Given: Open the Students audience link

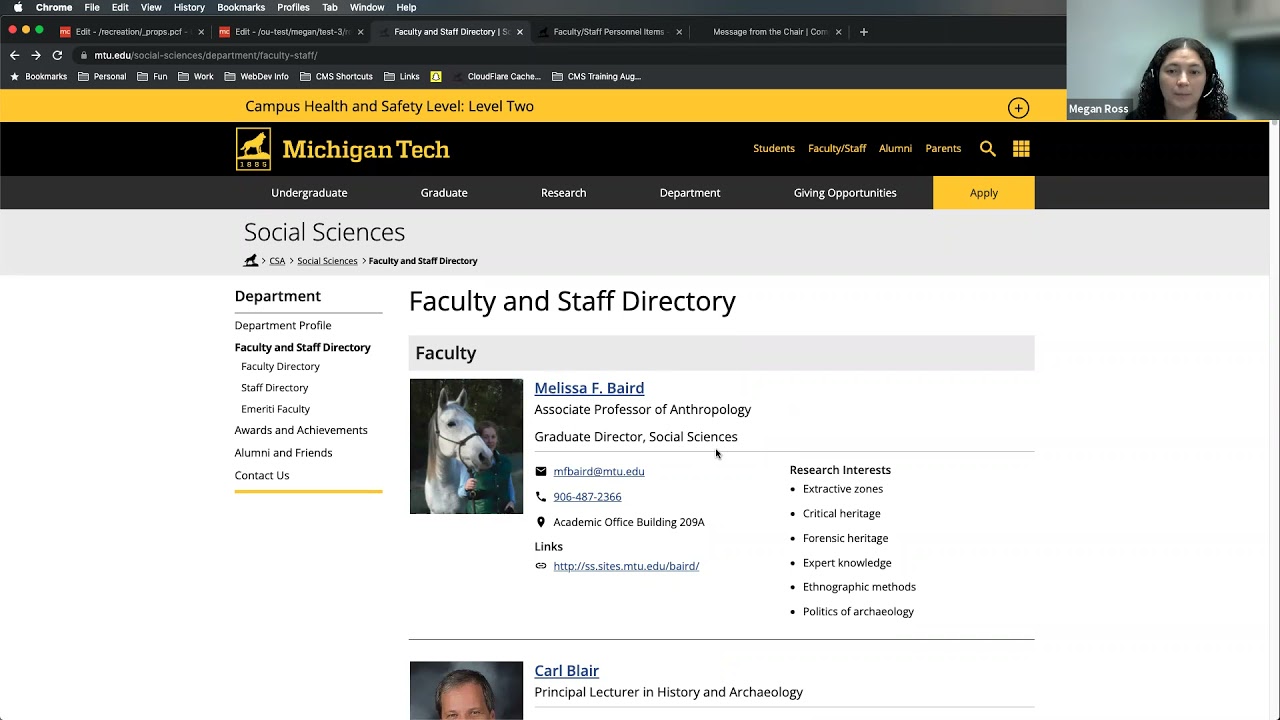Looking at the screenshot, I should (x=774, y=149).
